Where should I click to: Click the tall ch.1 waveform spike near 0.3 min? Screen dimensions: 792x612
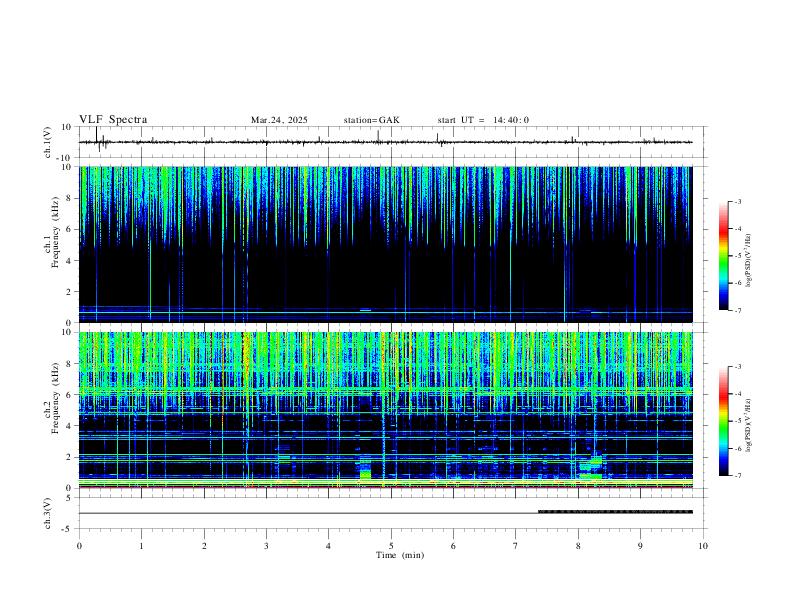point(96,135)
